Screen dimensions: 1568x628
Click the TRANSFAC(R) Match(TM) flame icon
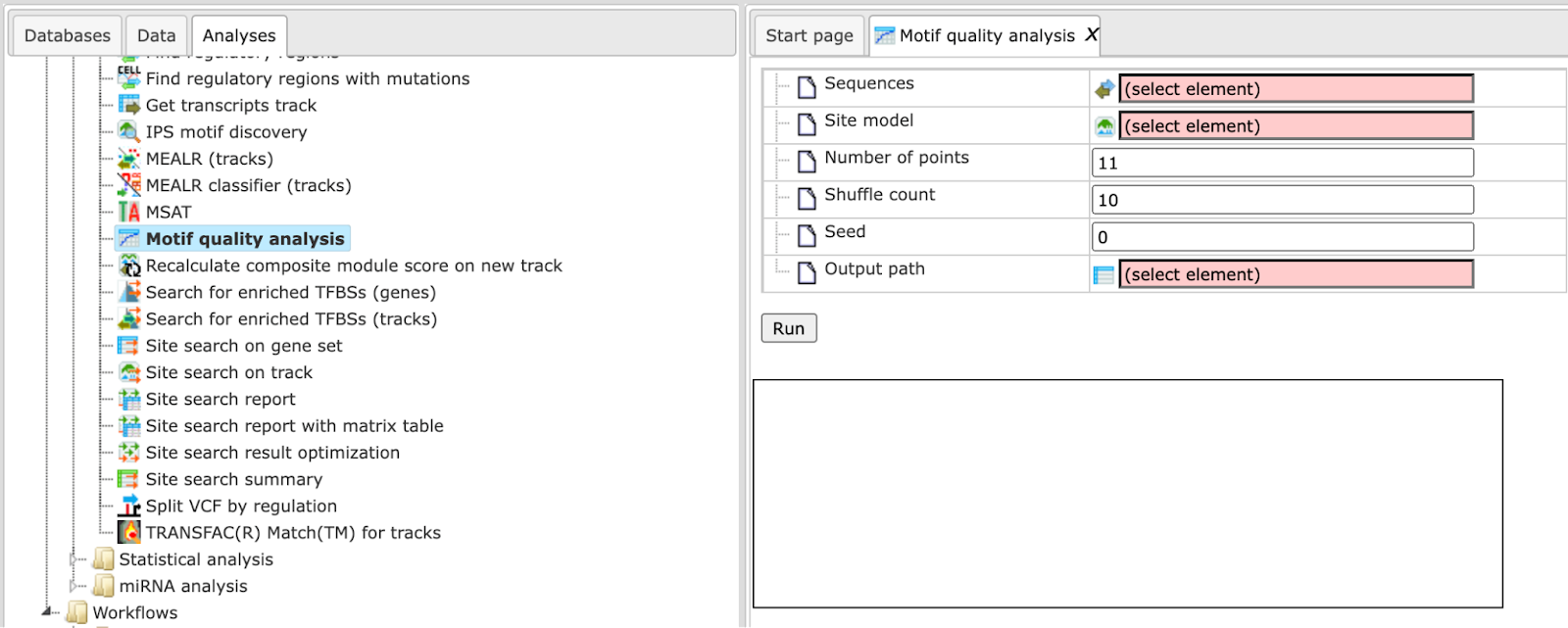coord(129,532)
